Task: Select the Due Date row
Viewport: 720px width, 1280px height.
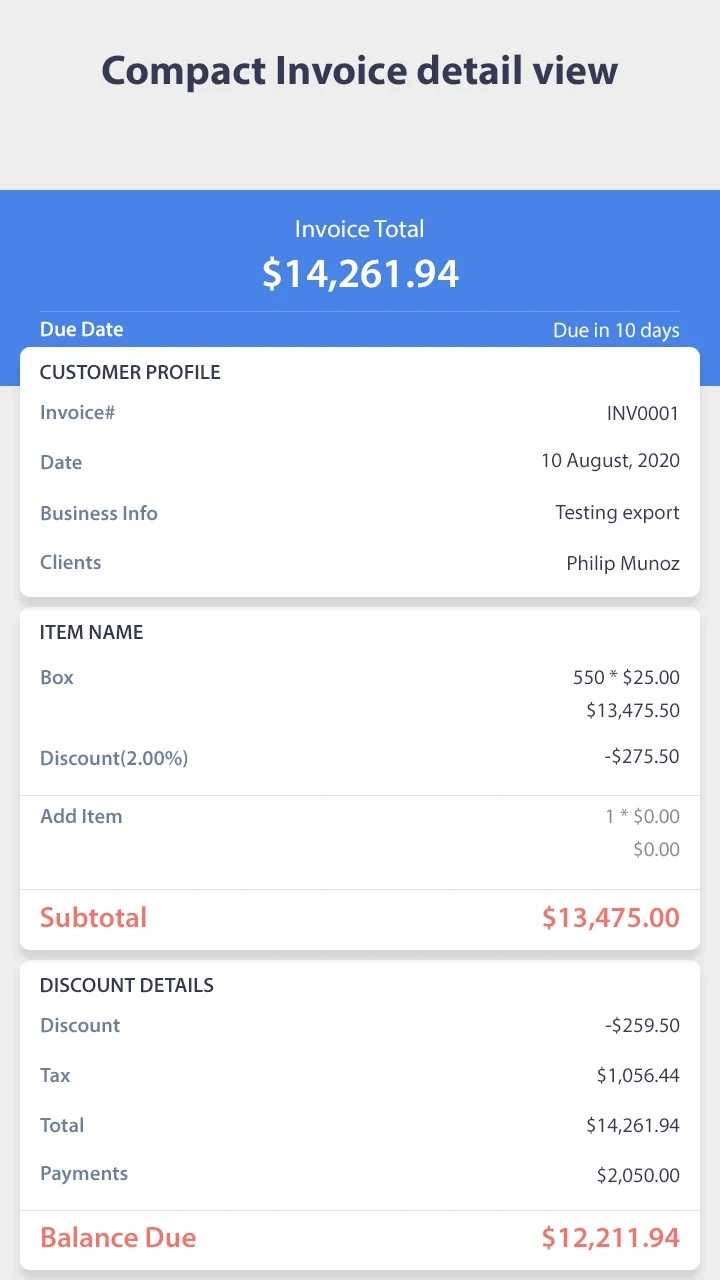Action: tap(360, 329)
